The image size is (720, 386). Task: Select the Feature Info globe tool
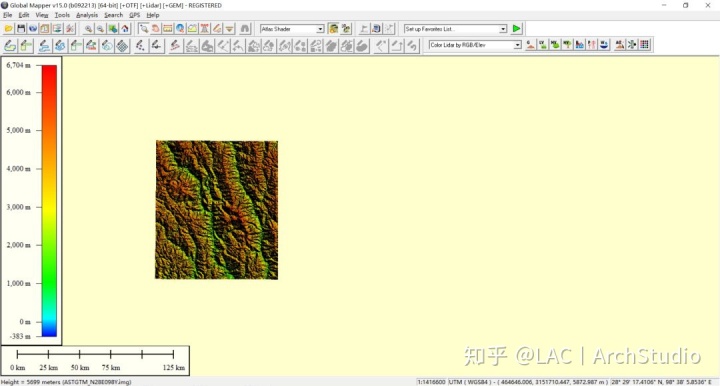180,29
